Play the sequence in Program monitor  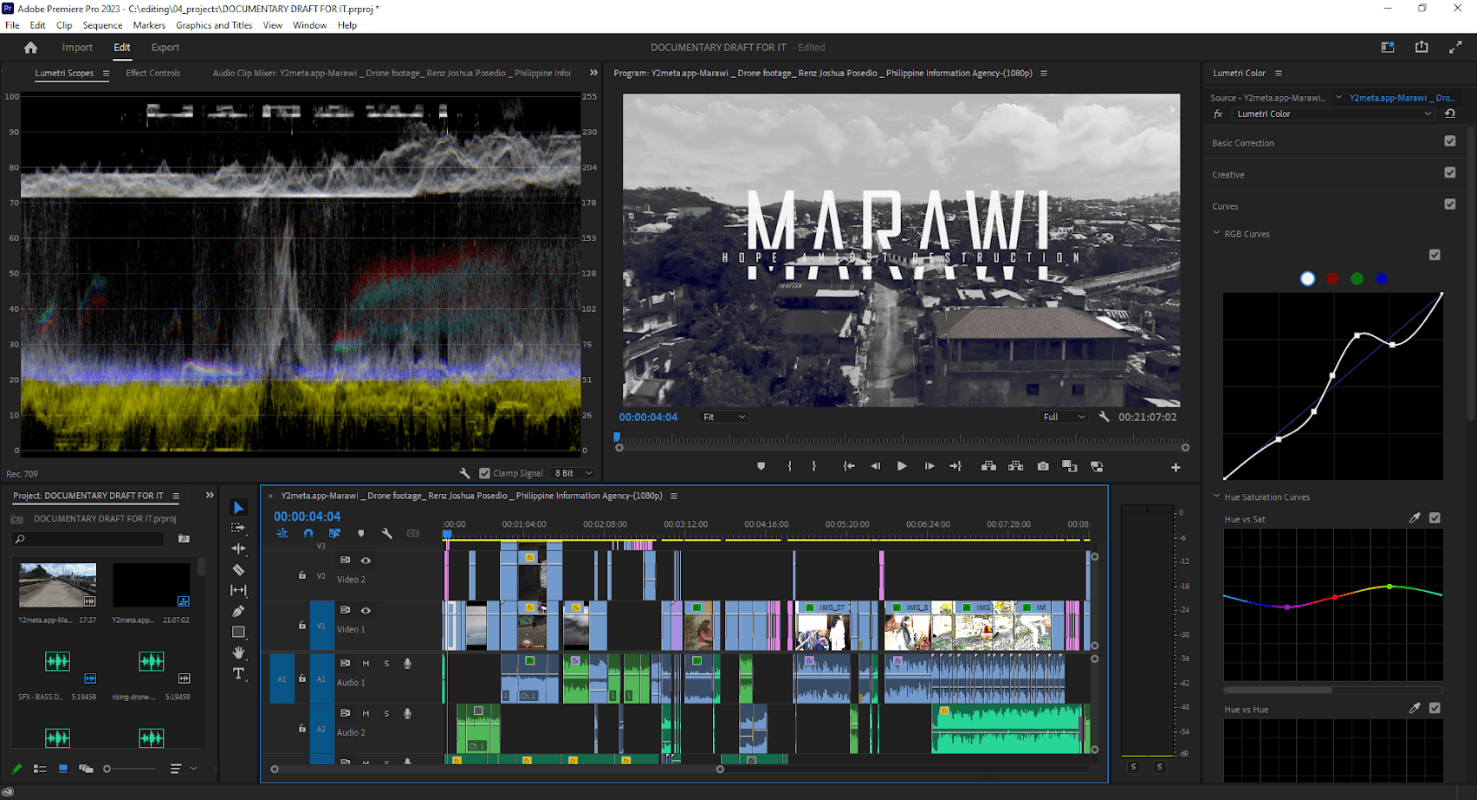[x=902, y=466]
